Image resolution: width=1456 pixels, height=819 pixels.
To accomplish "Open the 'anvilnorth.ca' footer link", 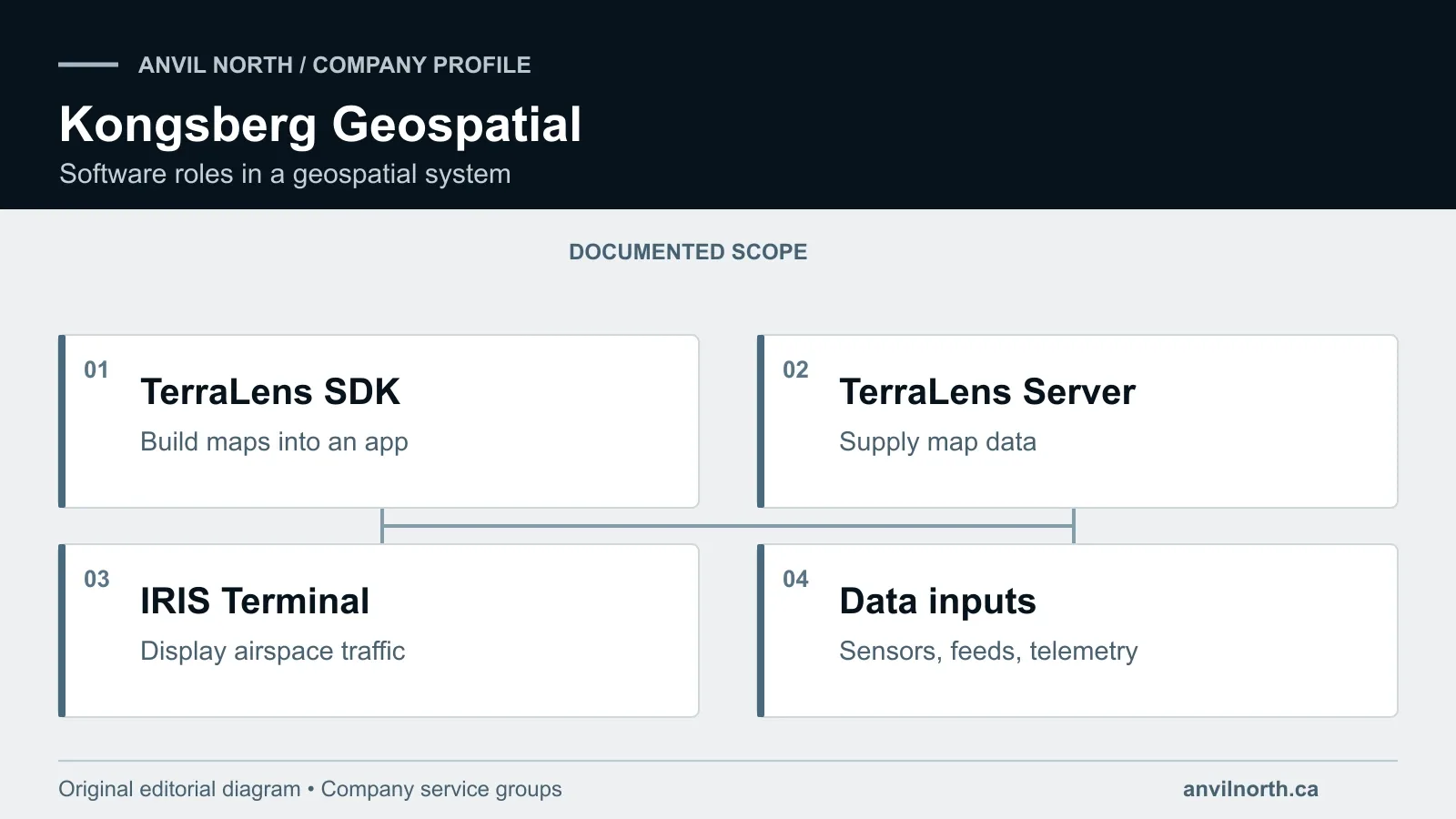I will 1250,789.
